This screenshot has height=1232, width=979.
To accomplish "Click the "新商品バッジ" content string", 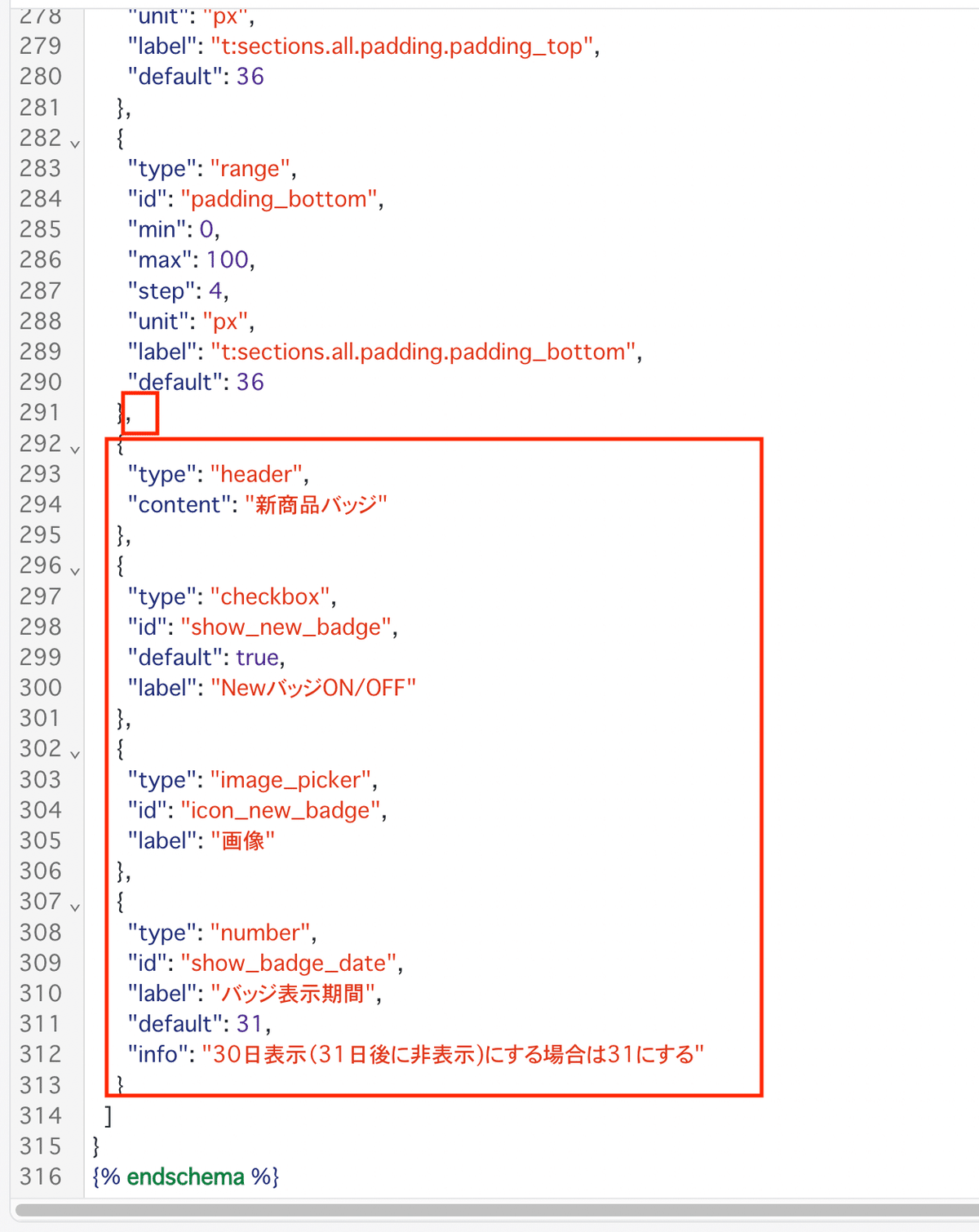I will pos(316,504).
